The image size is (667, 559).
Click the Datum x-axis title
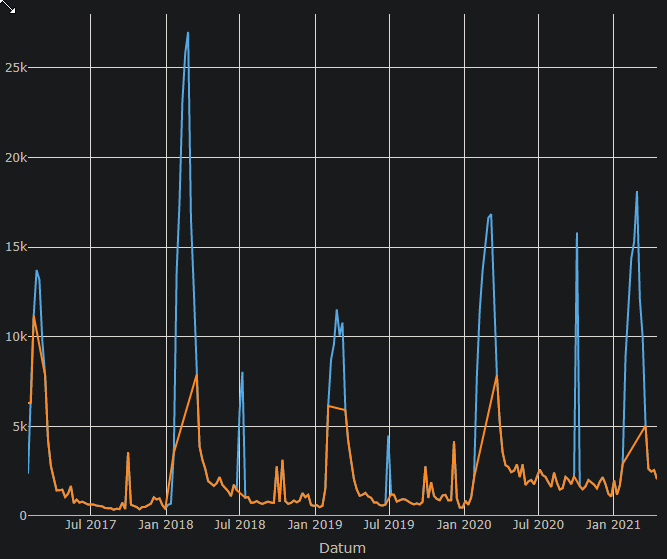(x=342, y=548)
